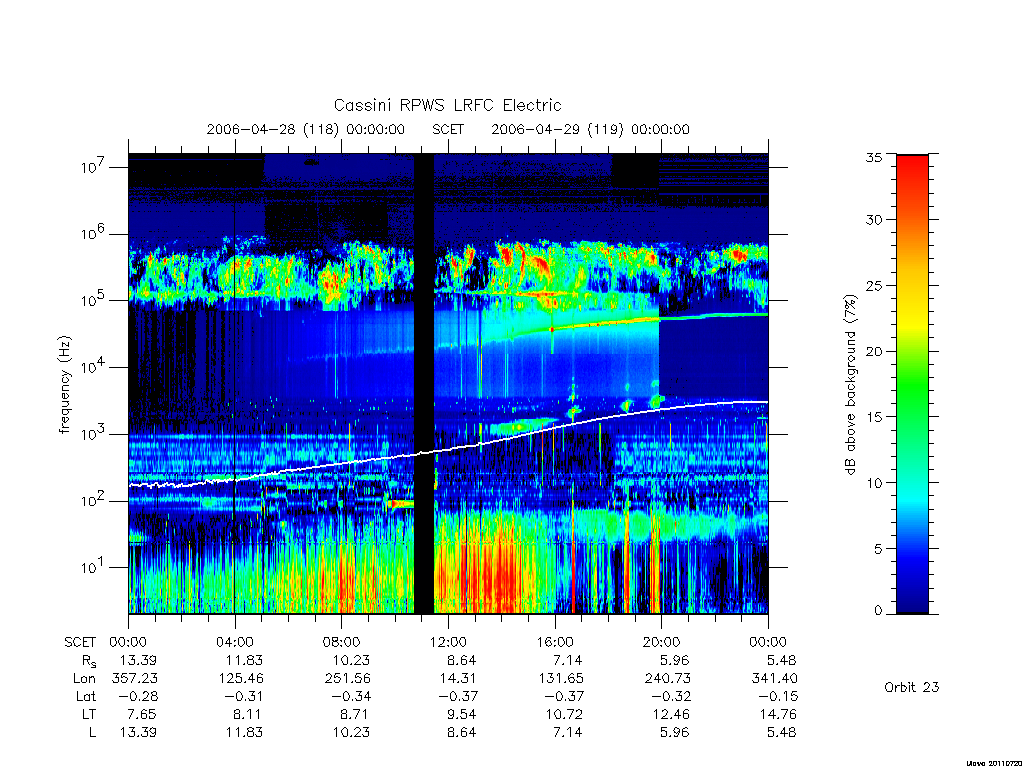Click the color bar tick label '20'

coord(874,351)
